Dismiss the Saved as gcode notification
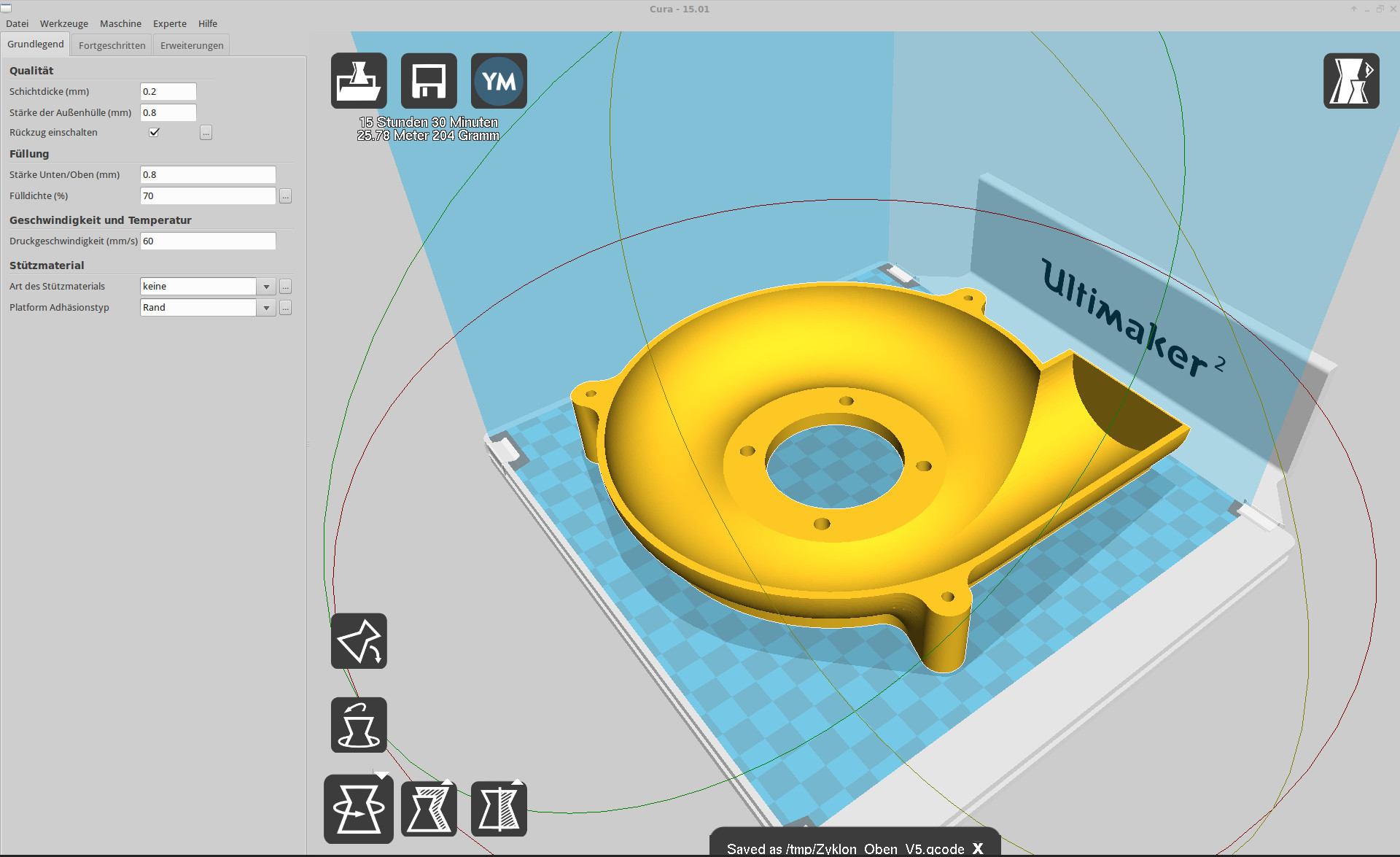 [x=978, y=848]
